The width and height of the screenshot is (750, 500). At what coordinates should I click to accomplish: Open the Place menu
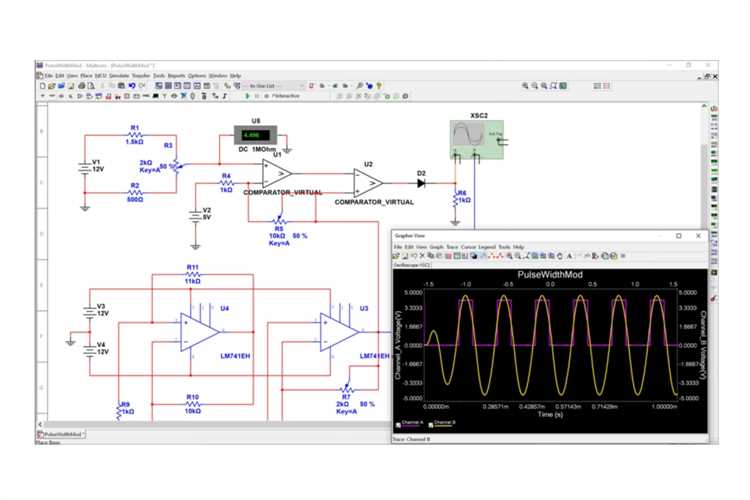[x=86, y=76]
